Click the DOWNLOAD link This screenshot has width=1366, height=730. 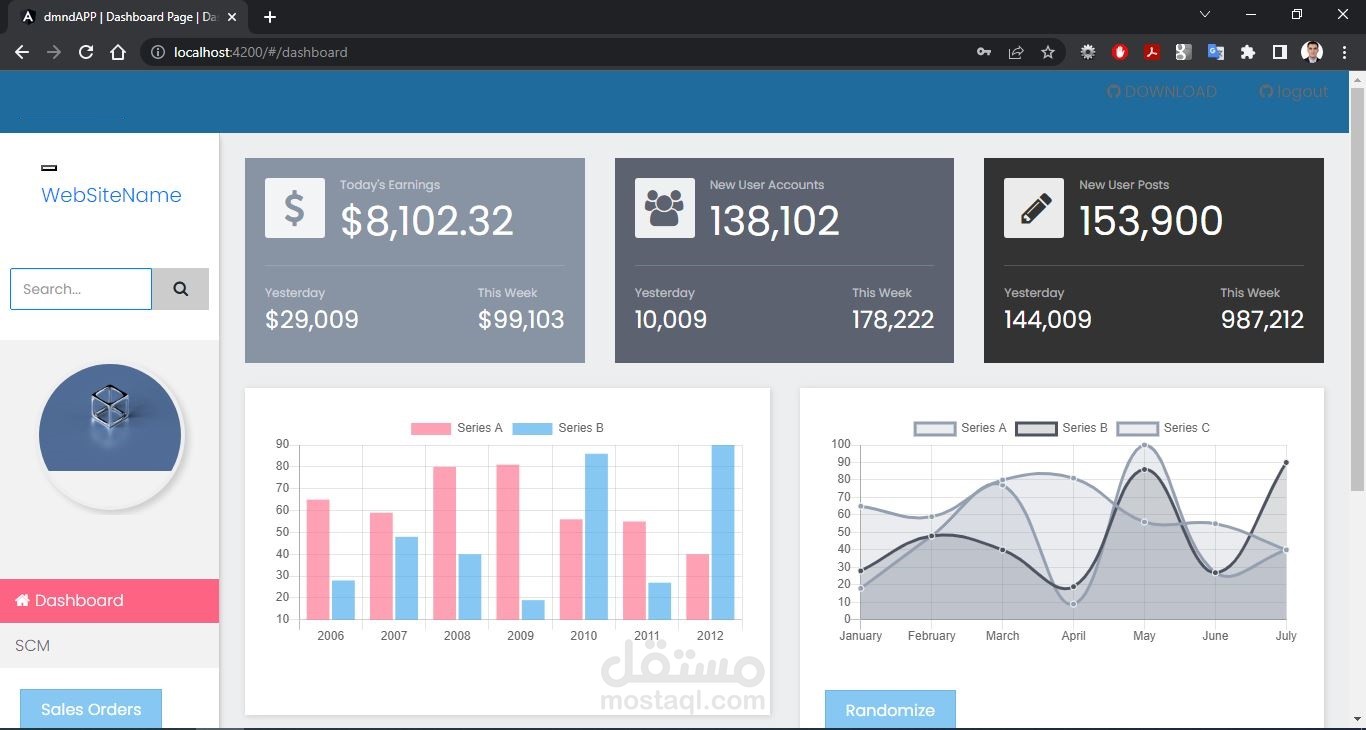(1162, 92)
